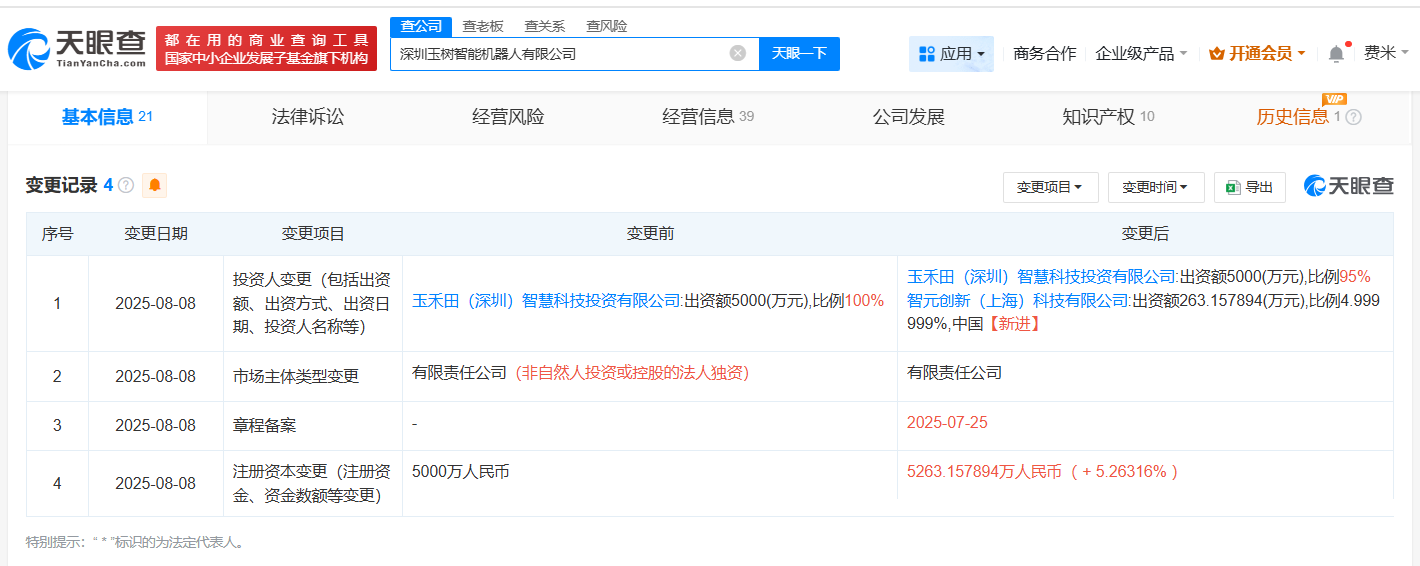Image resolution: width=1420 pixels, height=566 pixels.
Task: Click the company name search input field
Action: [560, 54]
